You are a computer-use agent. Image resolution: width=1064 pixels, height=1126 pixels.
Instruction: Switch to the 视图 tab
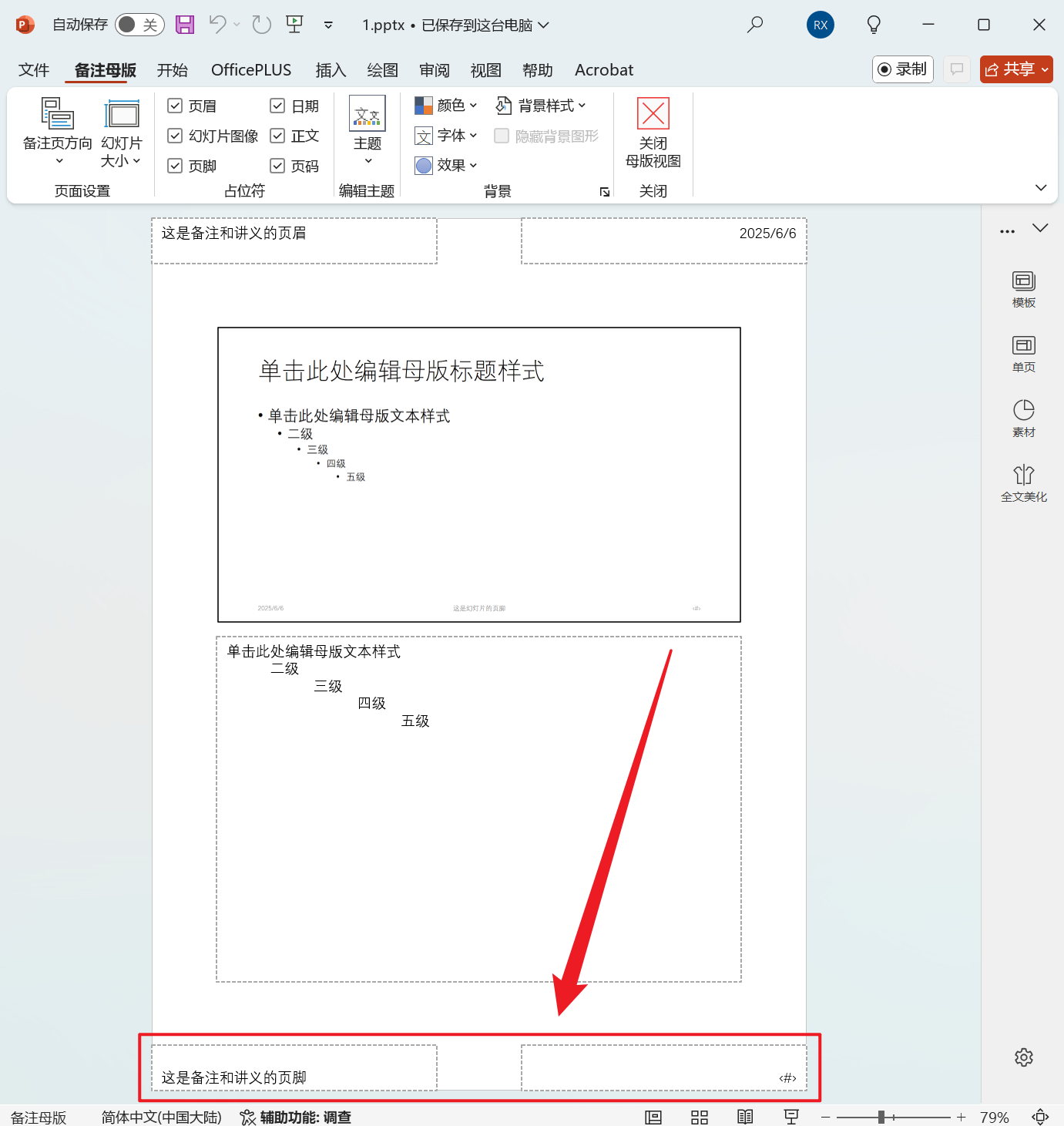coord(485,70)
